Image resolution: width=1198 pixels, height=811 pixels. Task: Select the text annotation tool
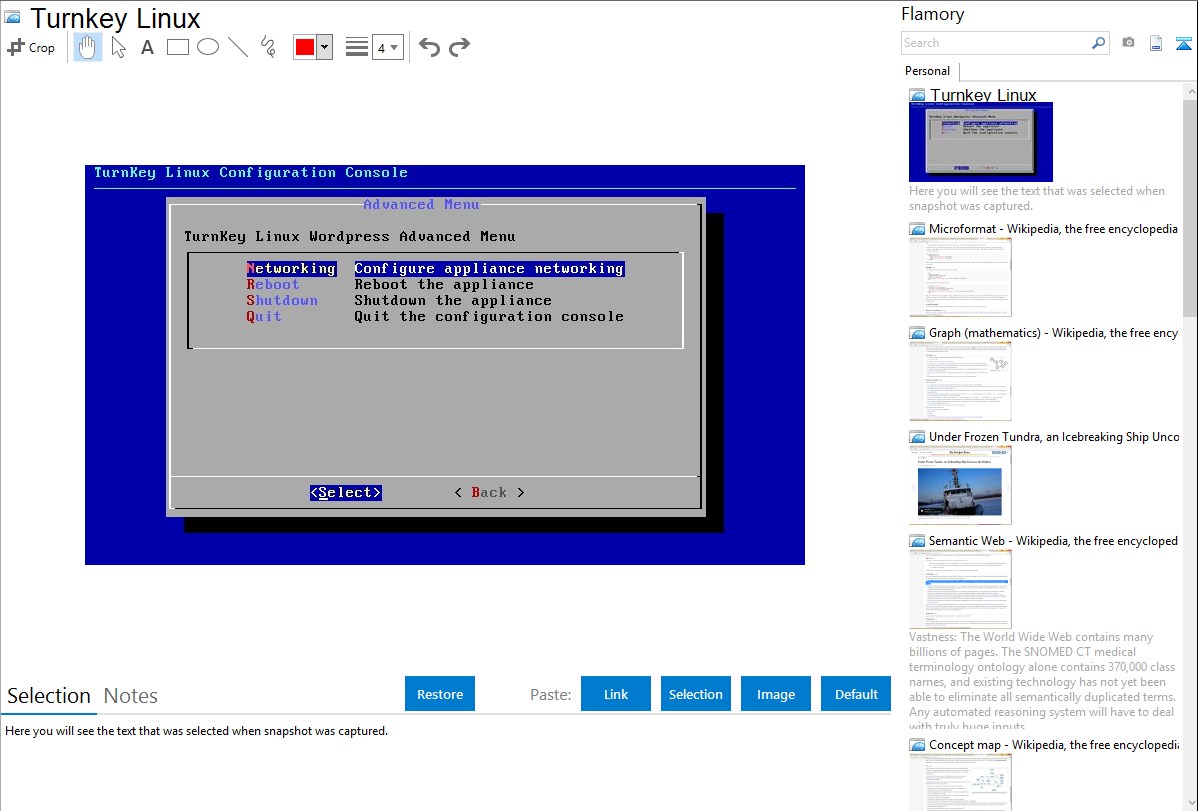pyautogui.click(x=147, y=47)
